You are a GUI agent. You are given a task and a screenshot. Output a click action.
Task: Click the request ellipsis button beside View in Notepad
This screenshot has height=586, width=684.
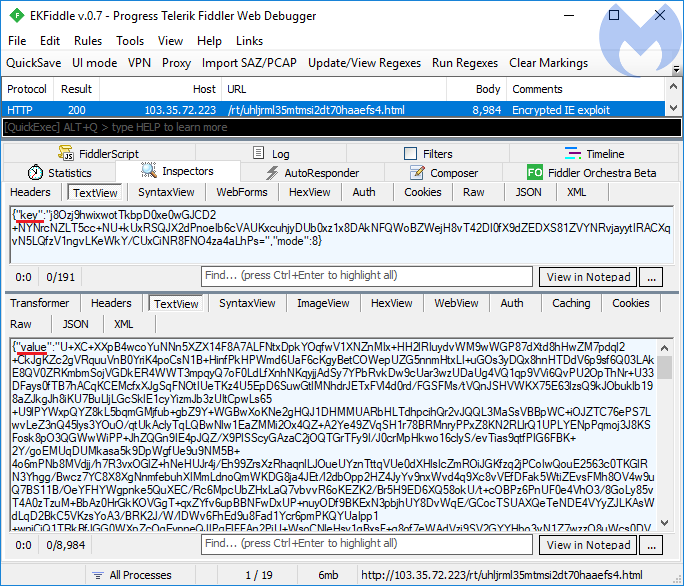coord(651,277)
